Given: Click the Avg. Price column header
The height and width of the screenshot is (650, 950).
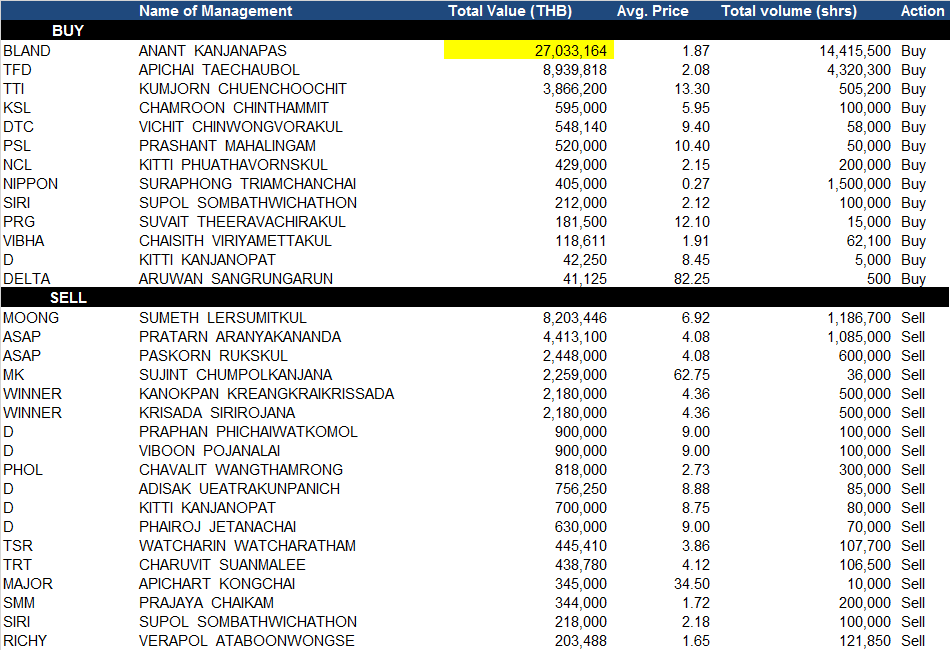Looking at the screenshot, I should pyautogui.click(x=653, y=11).
